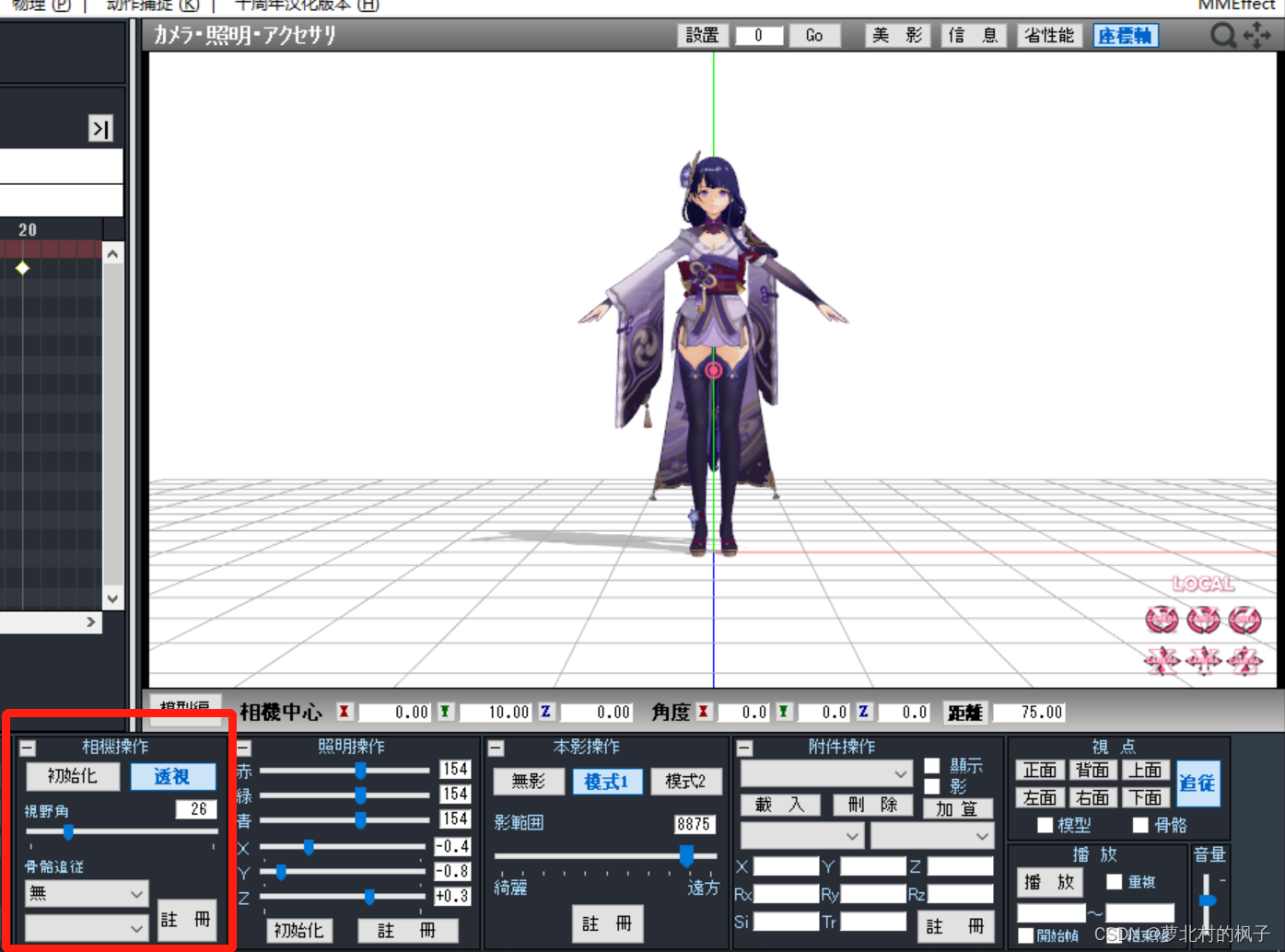
Task: Click the timeline vertical scrollbar down arrow
Action: 112,598
